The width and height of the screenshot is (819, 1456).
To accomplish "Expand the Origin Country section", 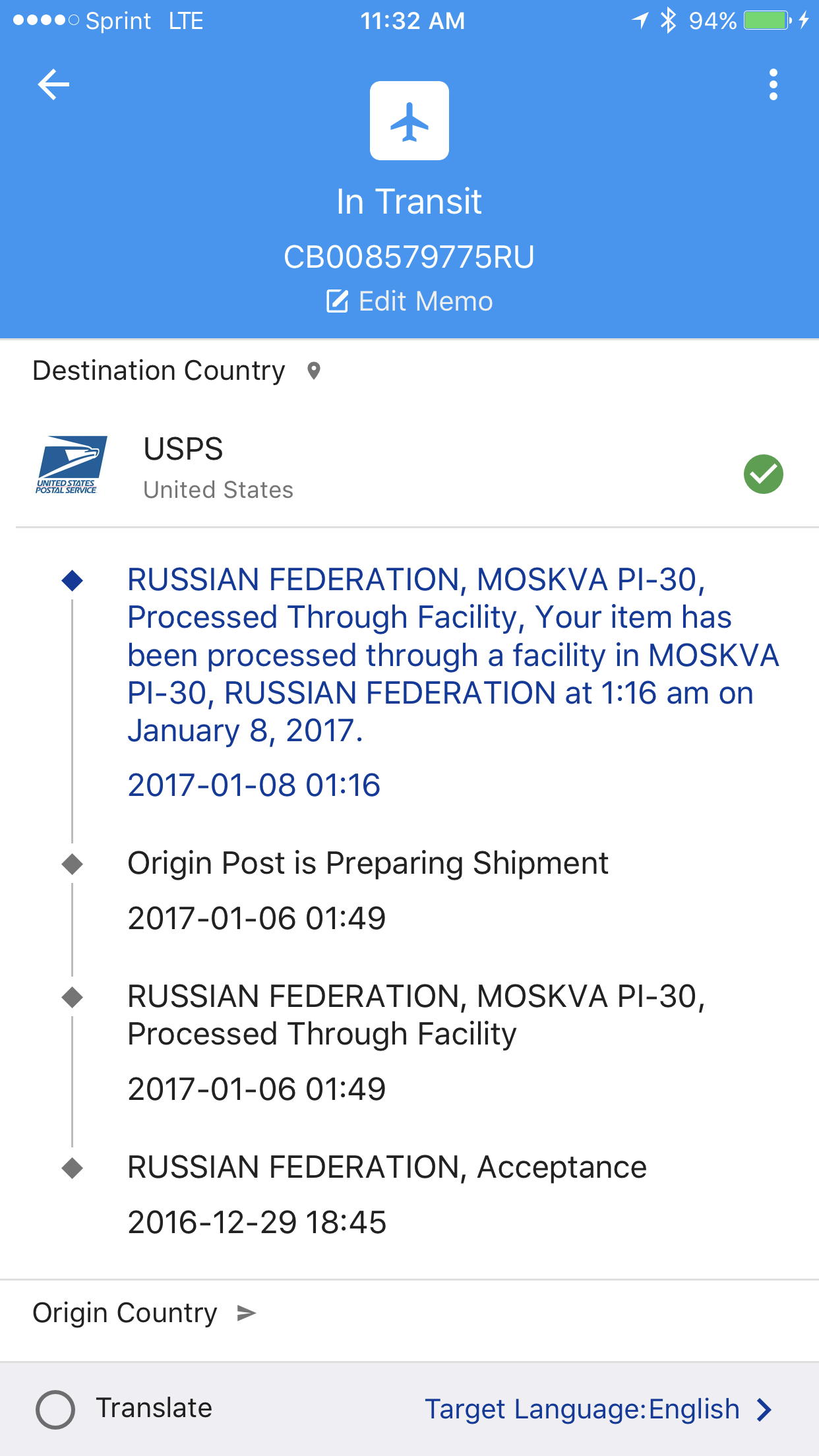I will pos(125,1313).
